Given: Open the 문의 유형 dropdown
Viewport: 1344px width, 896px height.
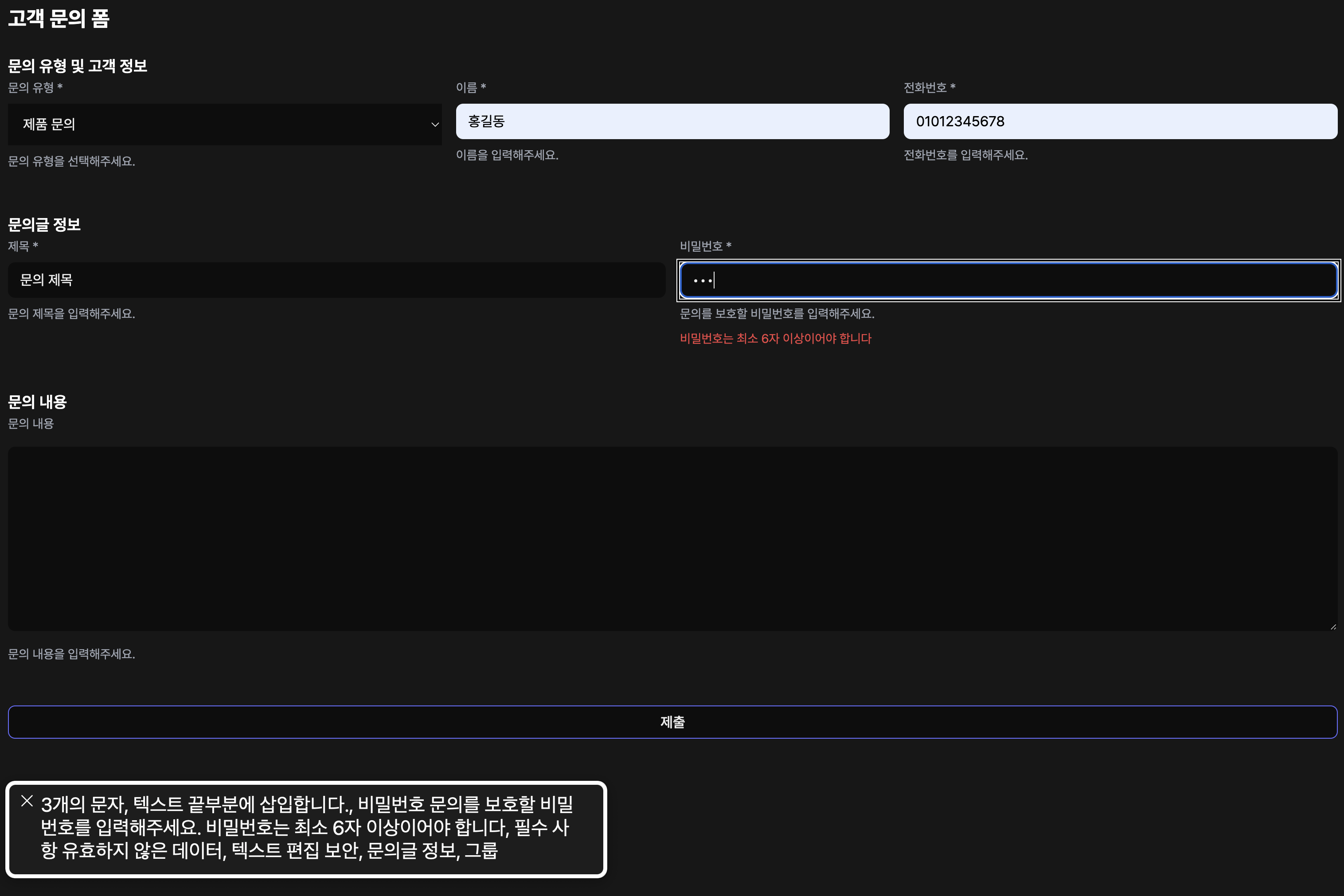Looking at the screenshot, I should [225, 124].
